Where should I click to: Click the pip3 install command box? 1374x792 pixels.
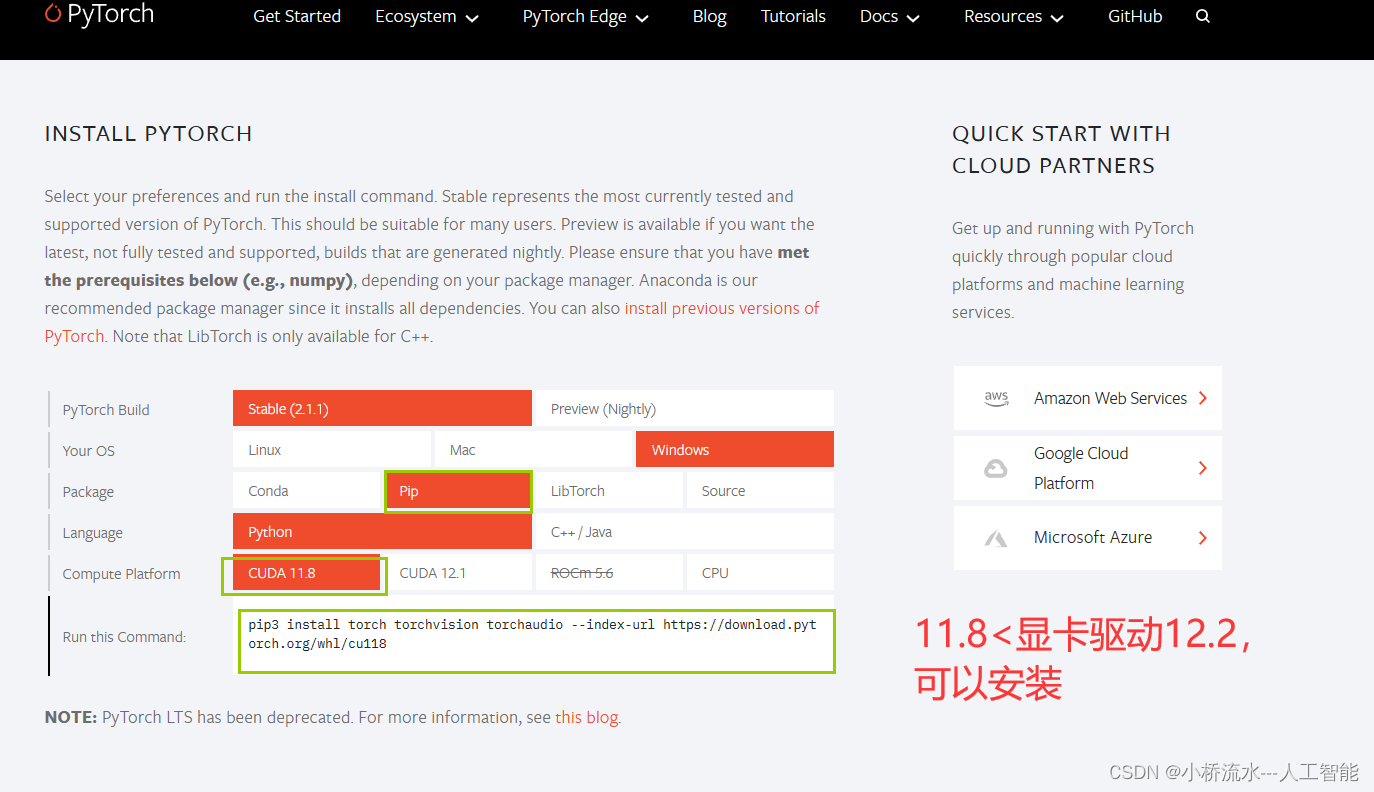[537, 641]
